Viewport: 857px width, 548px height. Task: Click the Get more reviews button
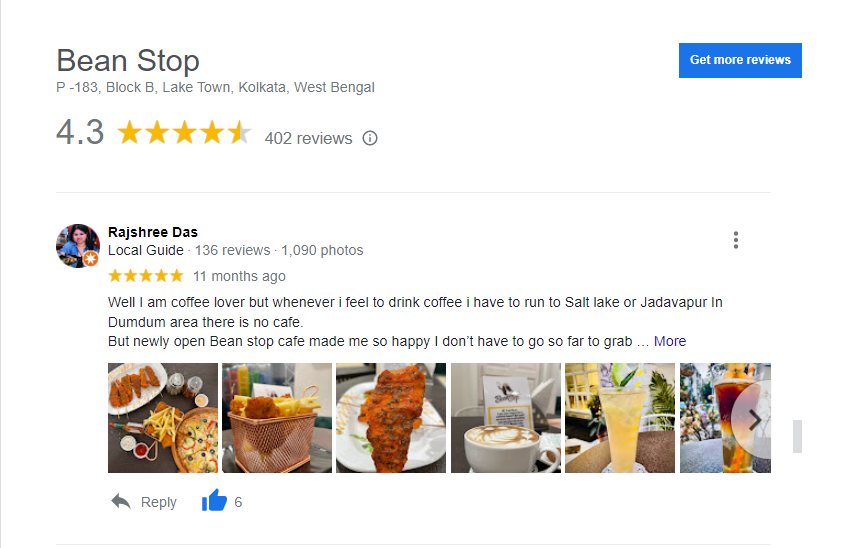(x=740, y=60)
